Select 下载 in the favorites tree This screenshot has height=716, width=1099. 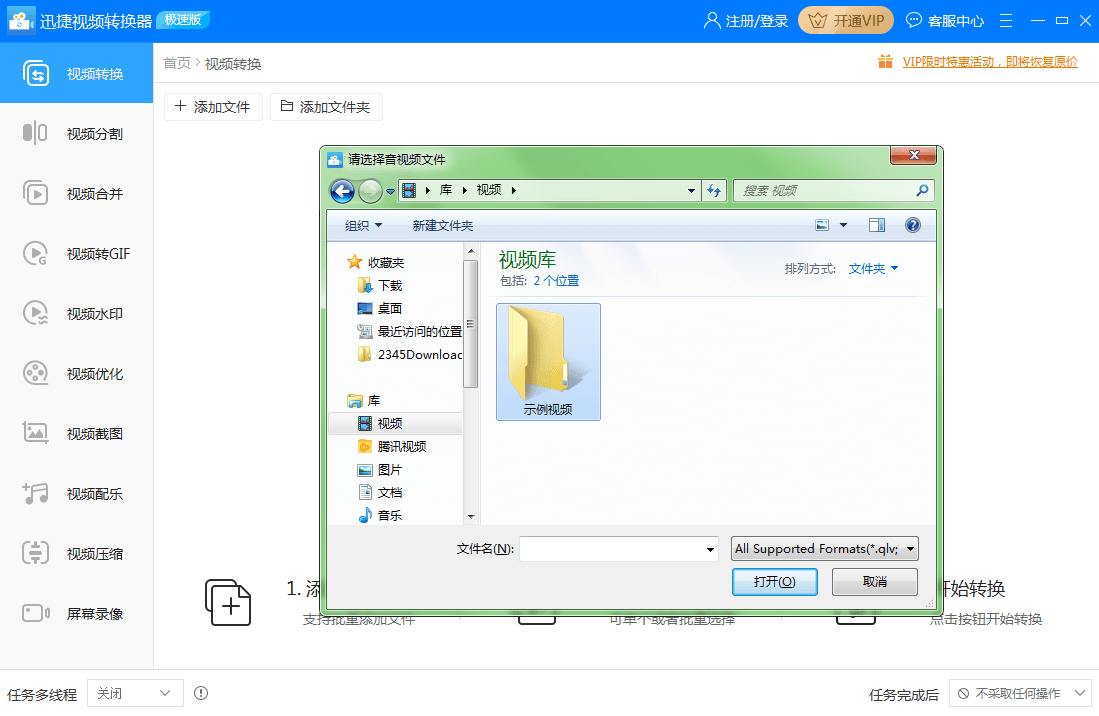pyautogui.click(x=390, y=285)
